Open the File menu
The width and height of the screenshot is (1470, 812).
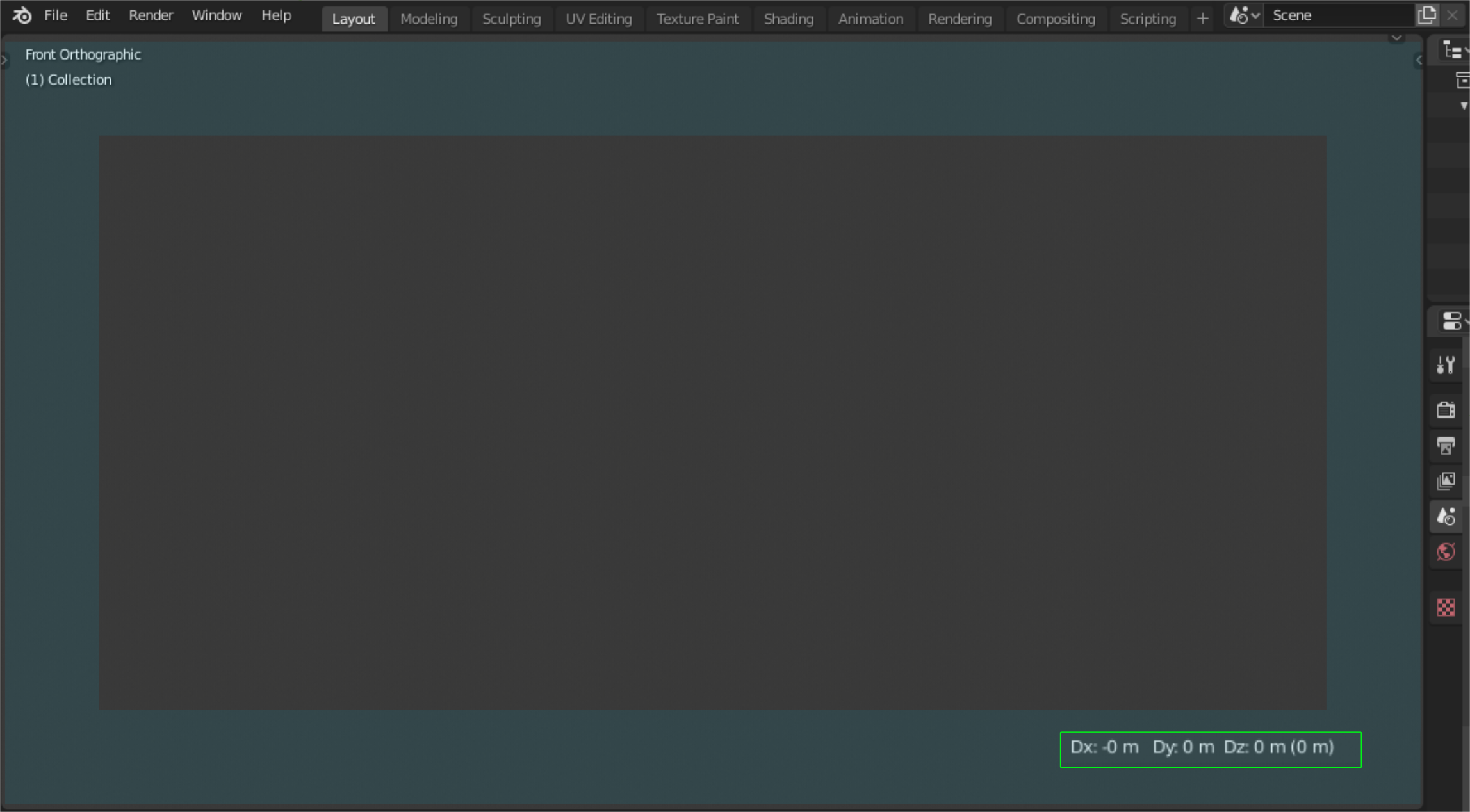(56, 15)
